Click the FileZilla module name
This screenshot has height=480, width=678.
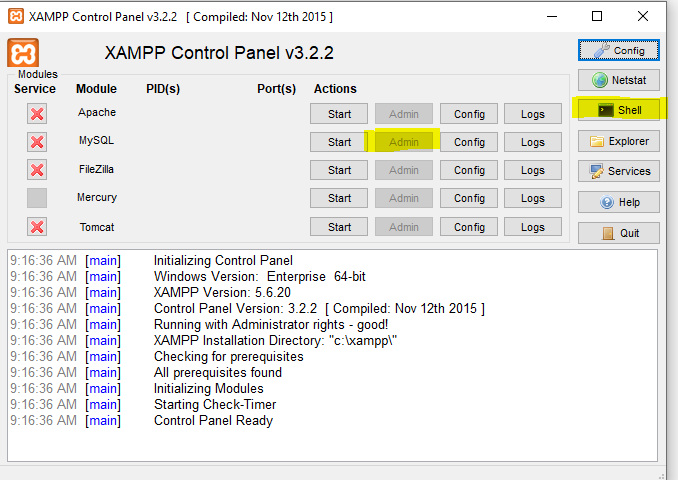pyautogui.click(x=96, y=169)
